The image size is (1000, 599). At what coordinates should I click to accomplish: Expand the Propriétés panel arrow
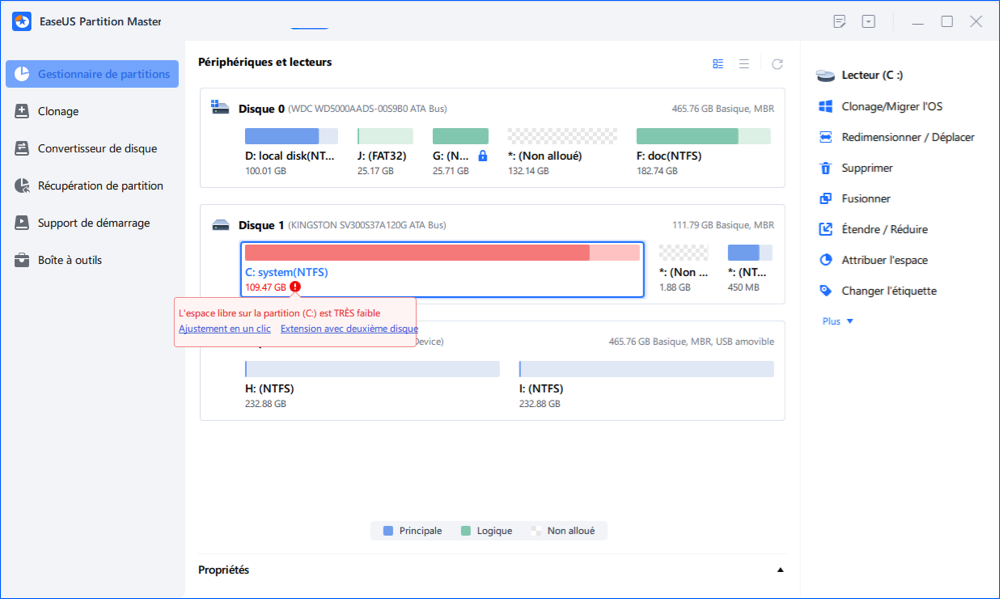point(780,570)
